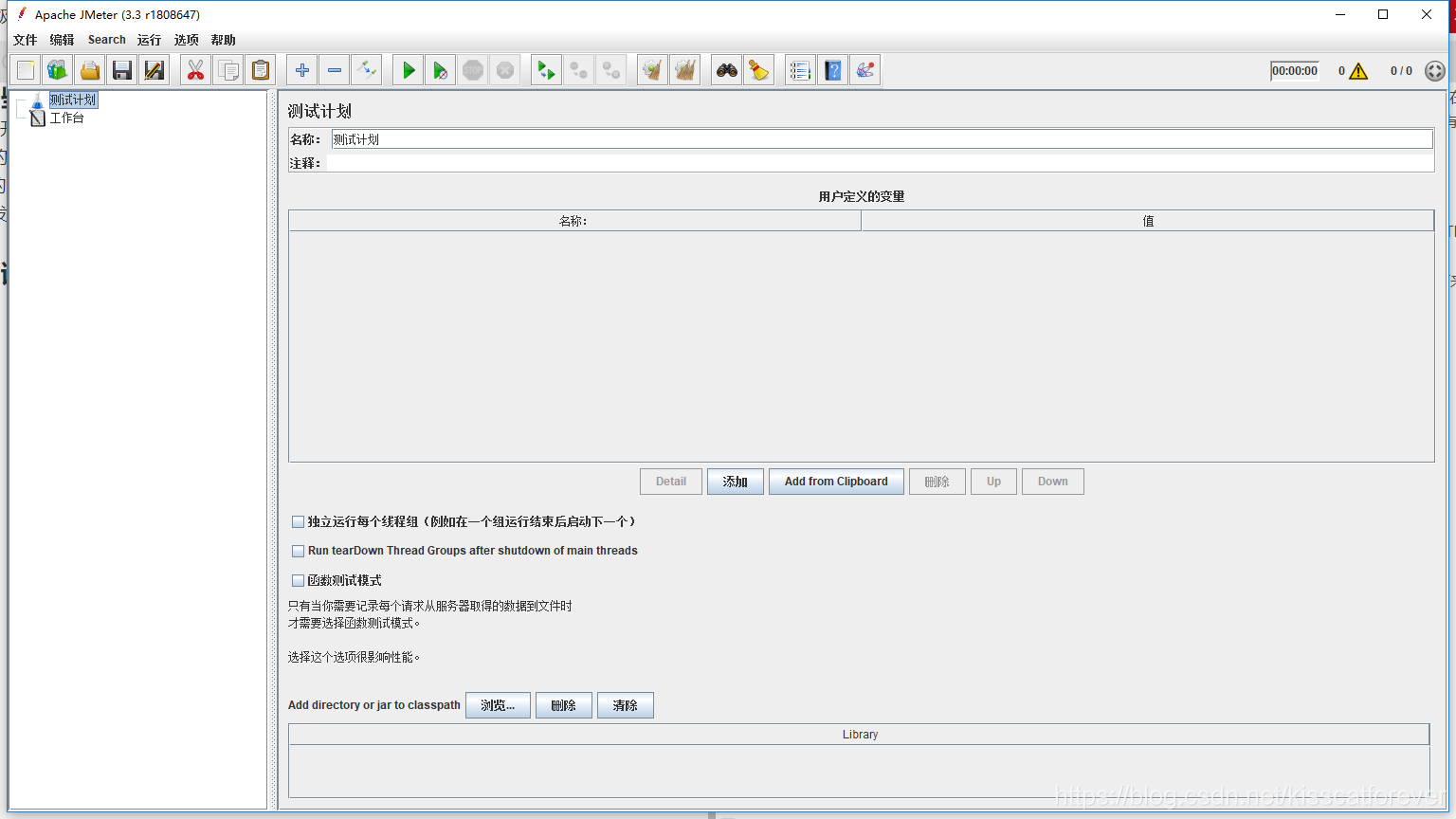The height and width of the screenshot is (819, 1456).
Task: Check Run tearDown Thread Groups option
Action: click(x=298, y=551)
